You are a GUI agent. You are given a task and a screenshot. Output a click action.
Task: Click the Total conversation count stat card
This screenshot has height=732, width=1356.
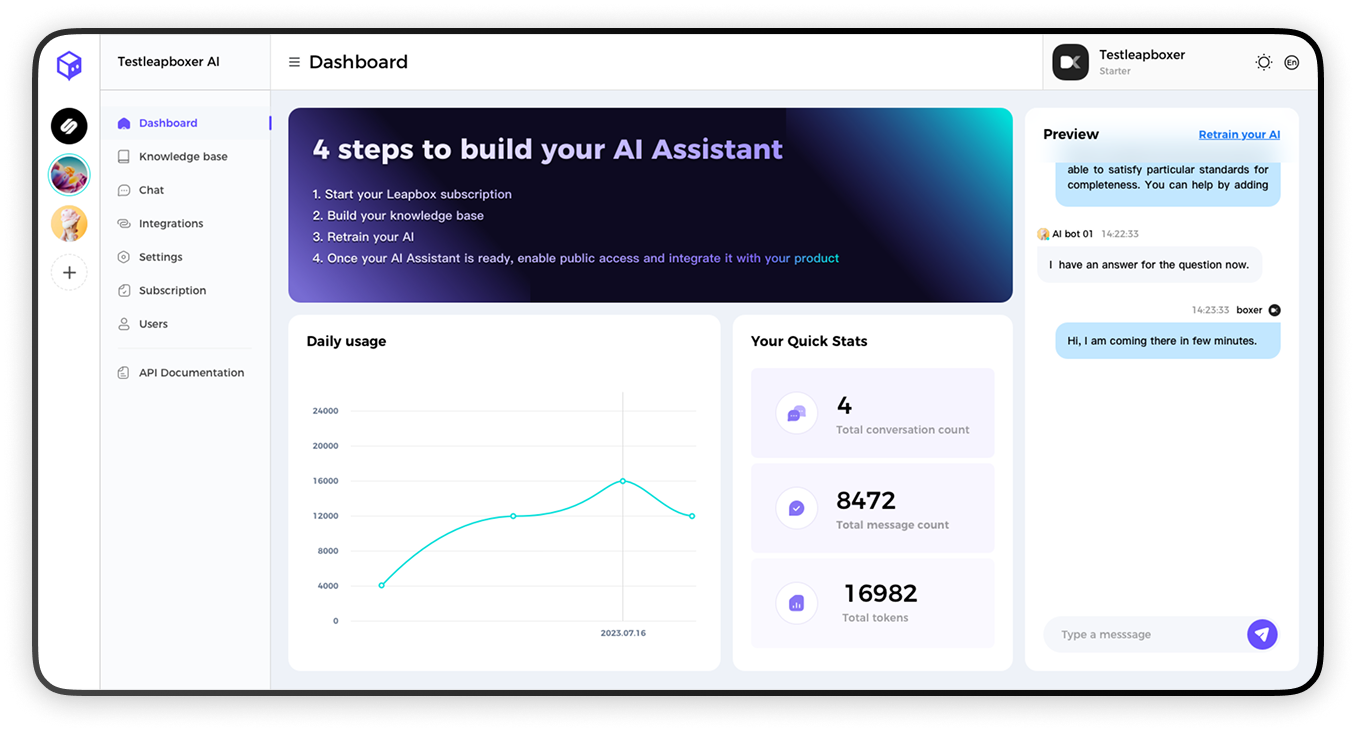(872, 413)
